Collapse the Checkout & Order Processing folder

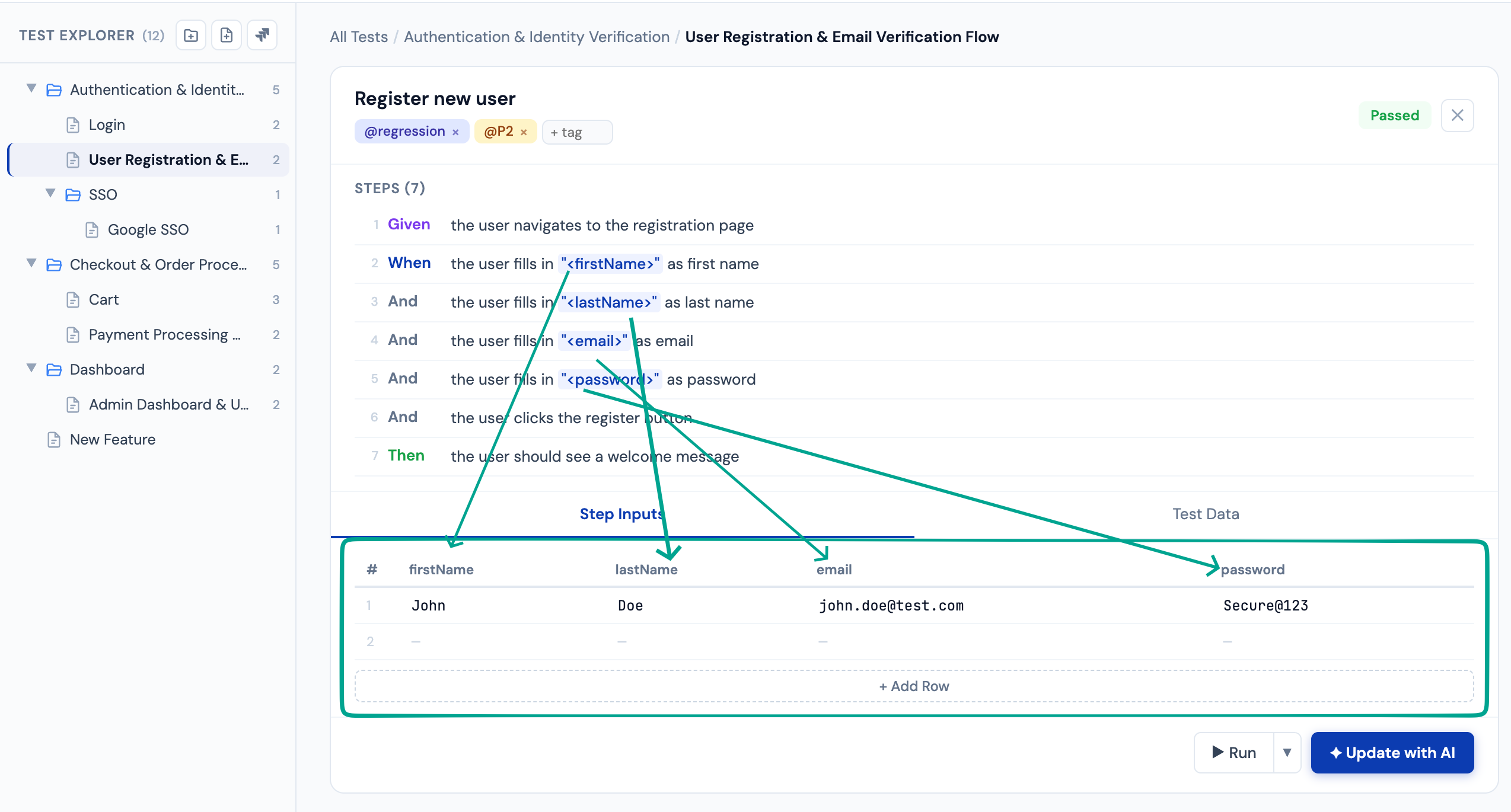coord(31,264)
